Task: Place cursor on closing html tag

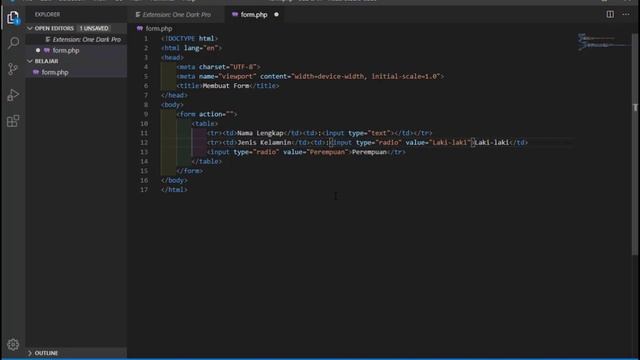Action: [174, 190]
